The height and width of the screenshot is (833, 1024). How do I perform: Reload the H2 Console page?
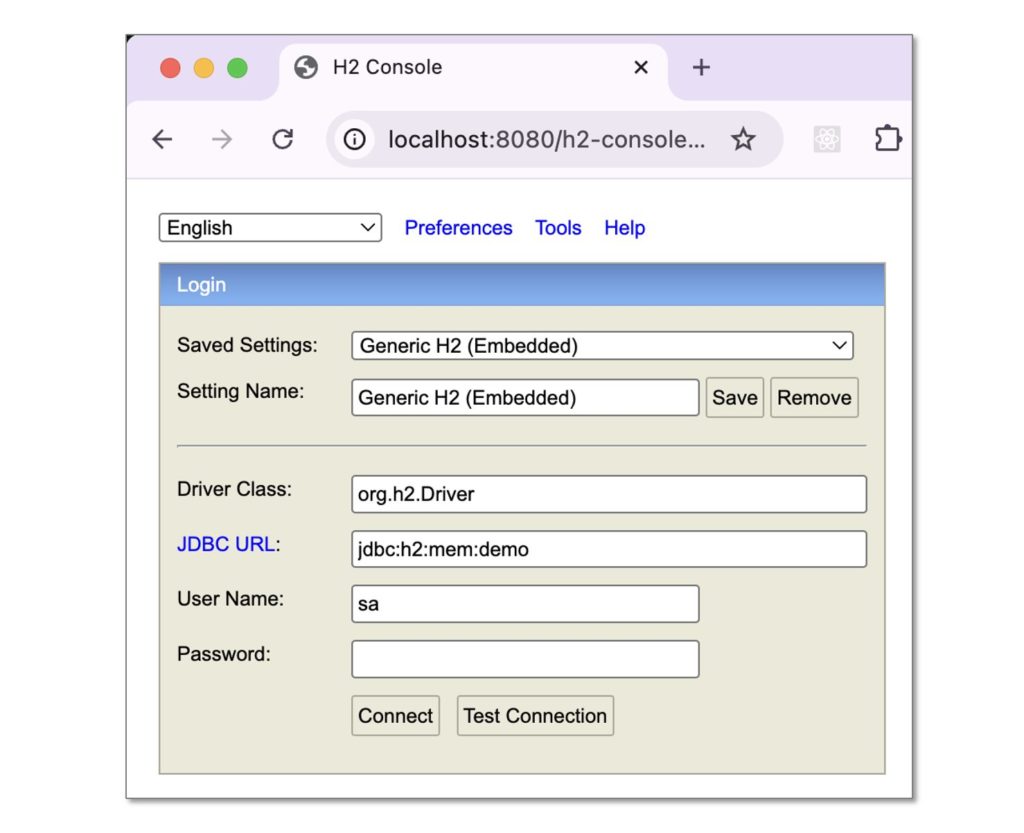[x=283, y=140]
